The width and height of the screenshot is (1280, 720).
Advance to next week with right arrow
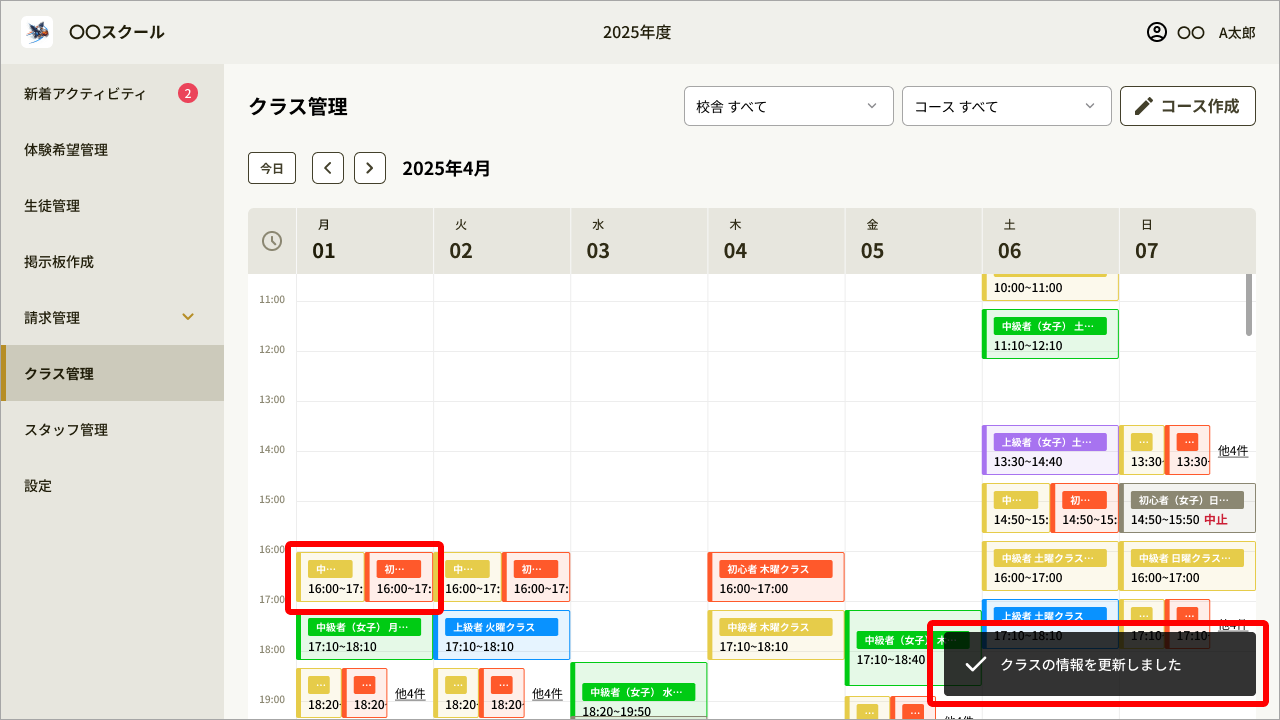[x=370, y=168]
